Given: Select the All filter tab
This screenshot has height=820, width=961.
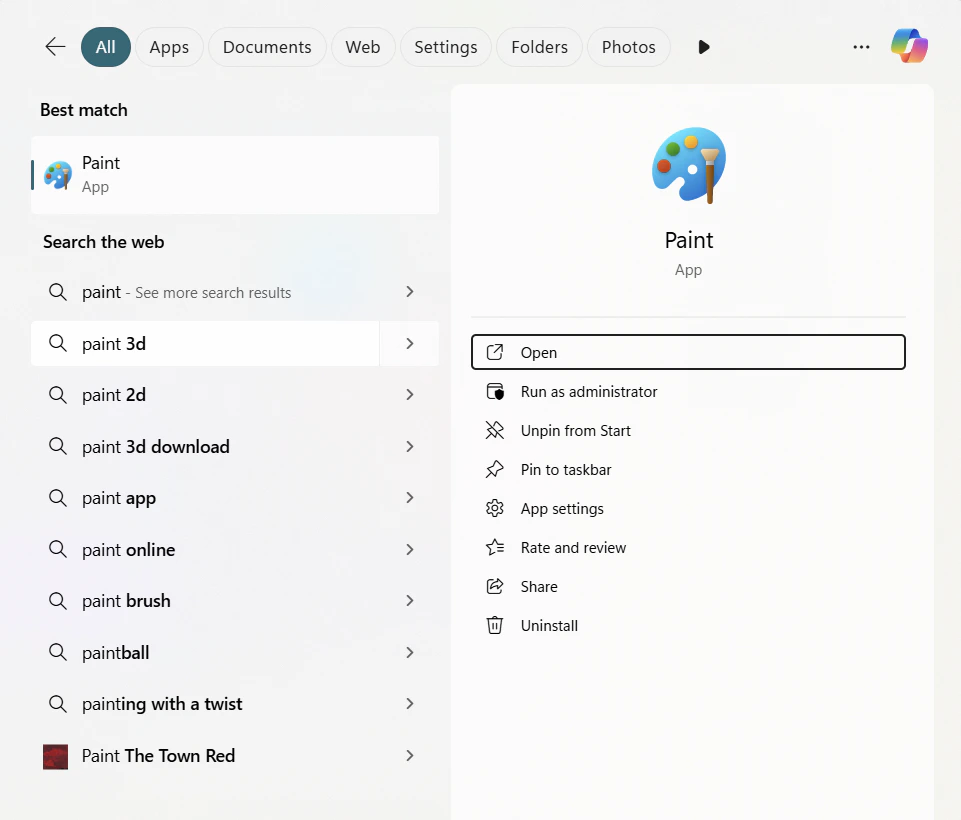Looking at the screenshot, I should pos(105,47).
